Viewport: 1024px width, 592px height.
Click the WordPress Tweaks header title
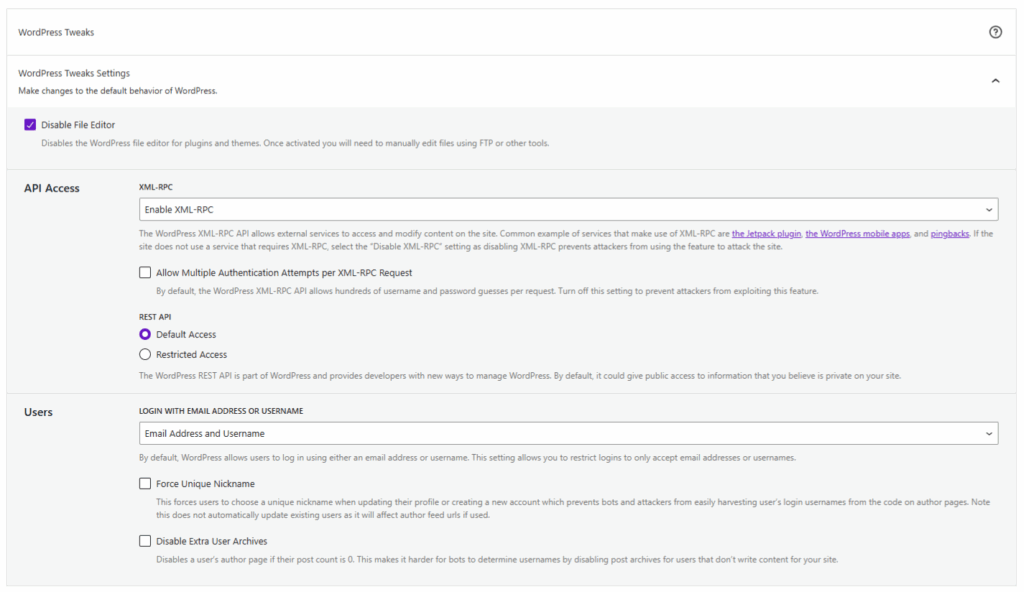click(56, 32)
